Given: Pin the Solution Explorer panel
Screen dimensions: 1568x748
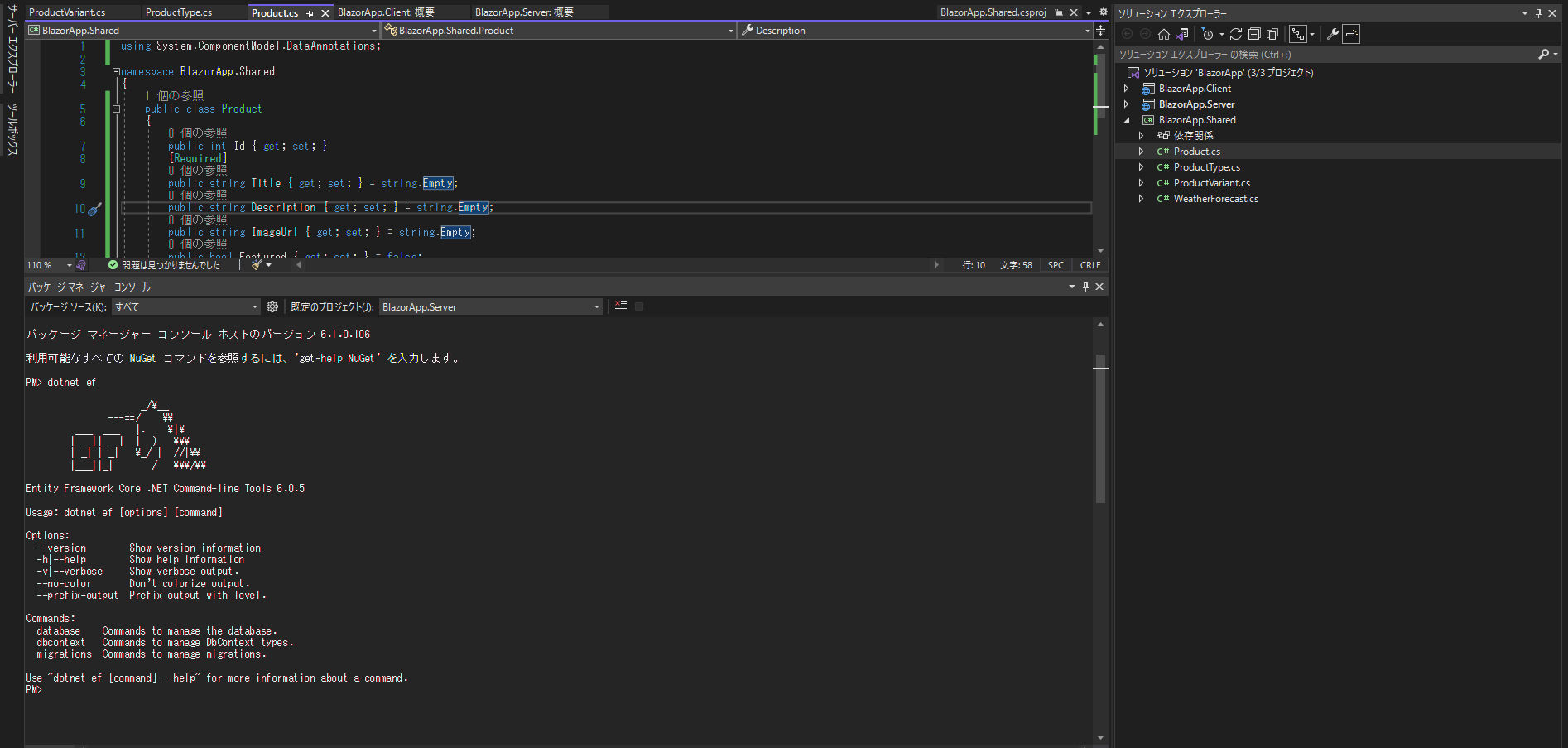Looking at the screenshot, I should [x=1539, y=13].
